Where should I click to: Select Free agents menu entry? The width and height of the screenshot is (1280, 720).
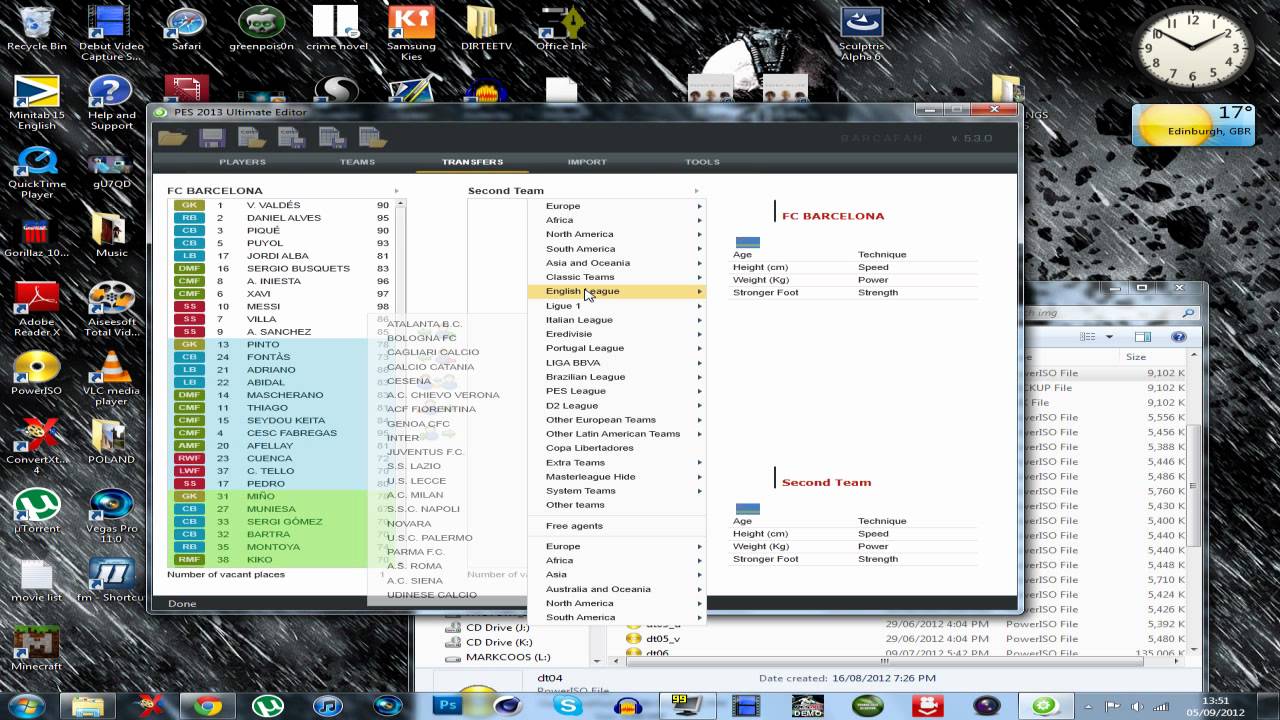point(616,526)
